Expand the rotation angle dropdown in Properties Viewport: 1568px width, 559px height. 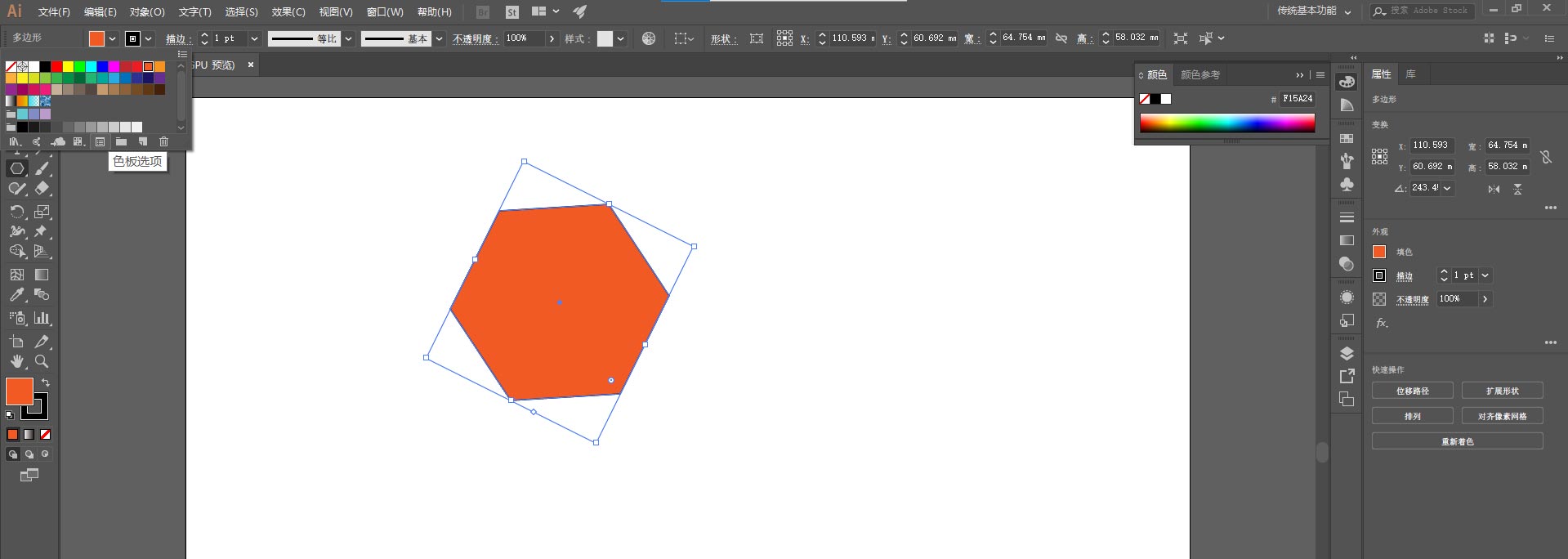point(1447,188)
